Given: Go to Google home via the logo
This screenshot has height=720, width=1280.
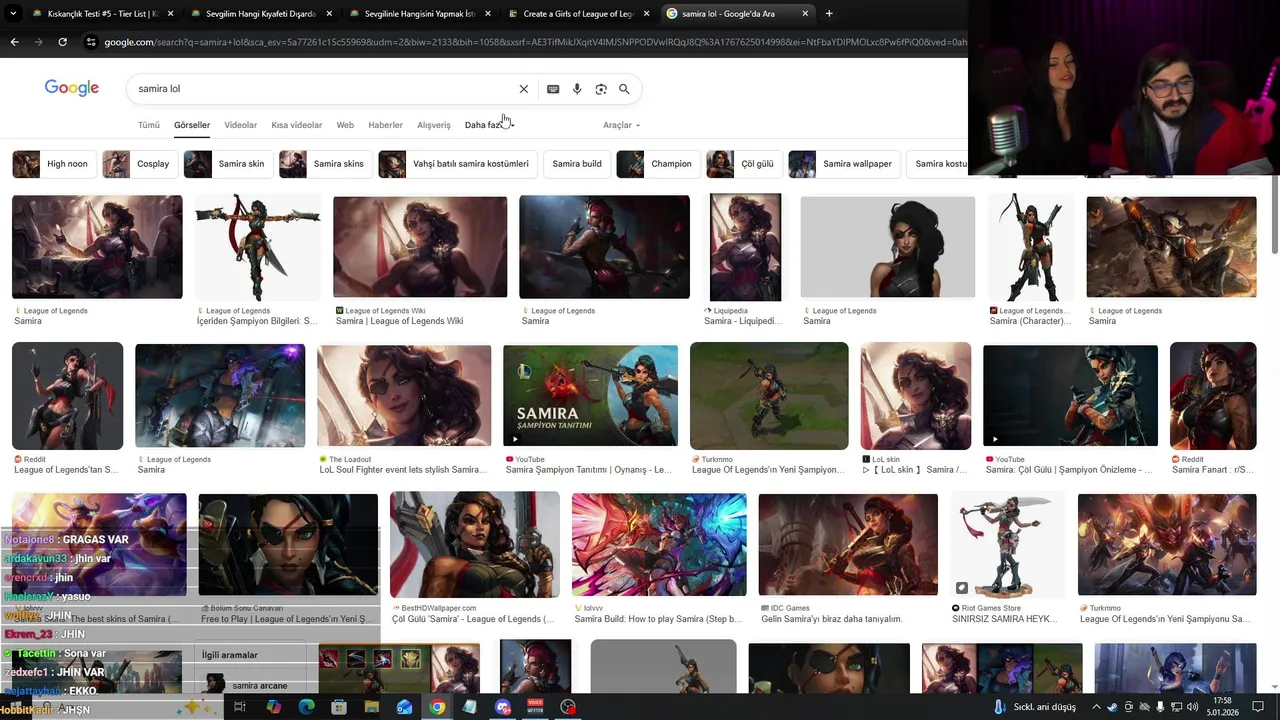Looking at the screenshot, I should tap(72, 88).
